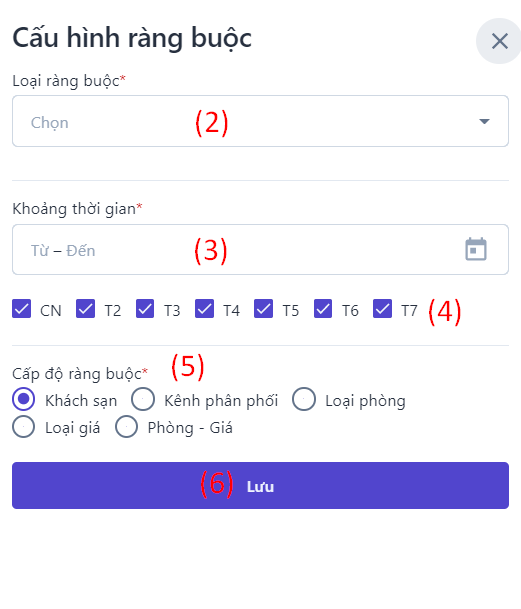Toggle the T7 day checkbox
The height and width of the screenshot is (609, 521).
click(x=382, y=309)
